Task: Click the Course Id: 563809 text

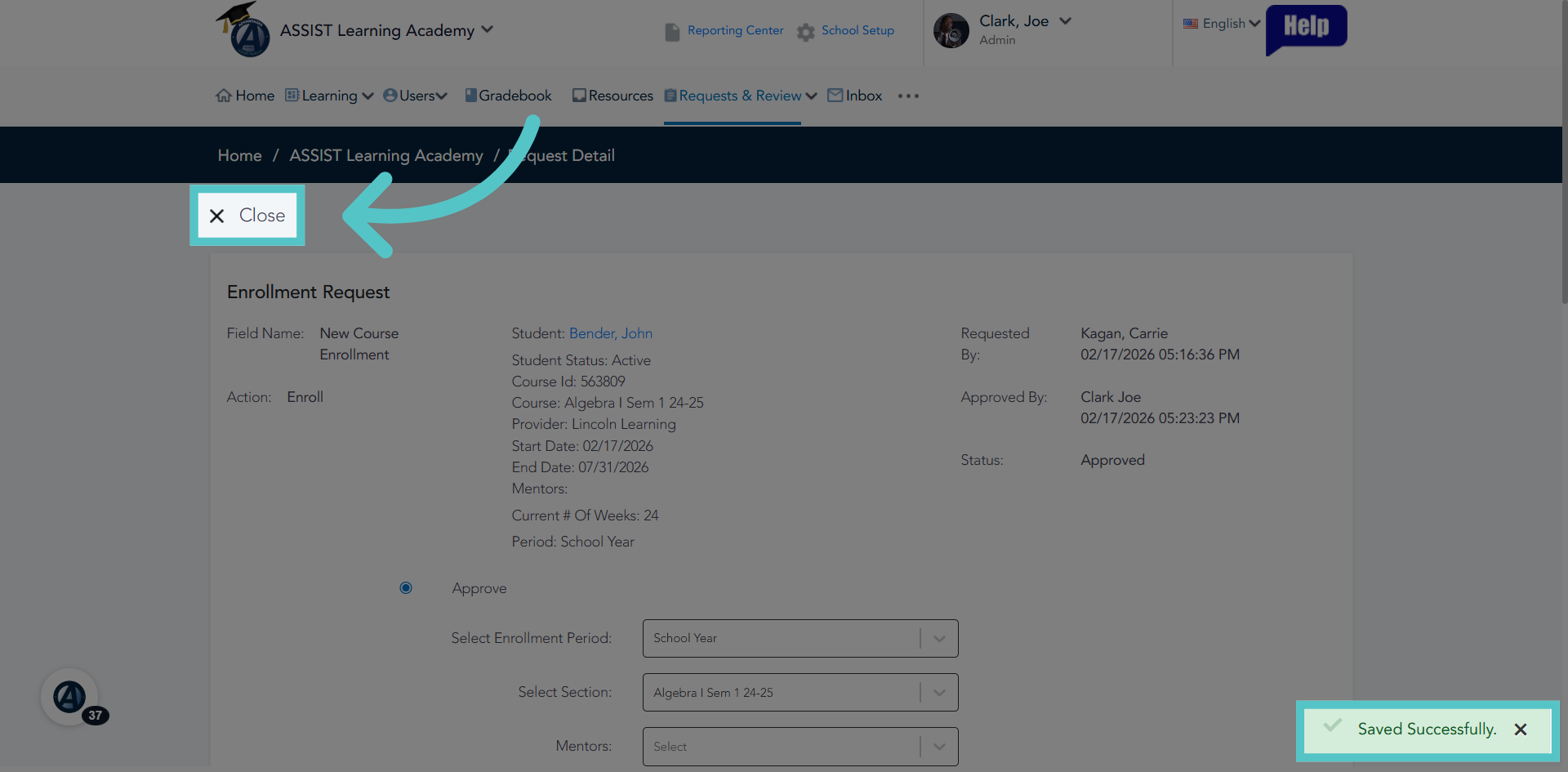Action: pyautogui.click(x=568, y=382)
